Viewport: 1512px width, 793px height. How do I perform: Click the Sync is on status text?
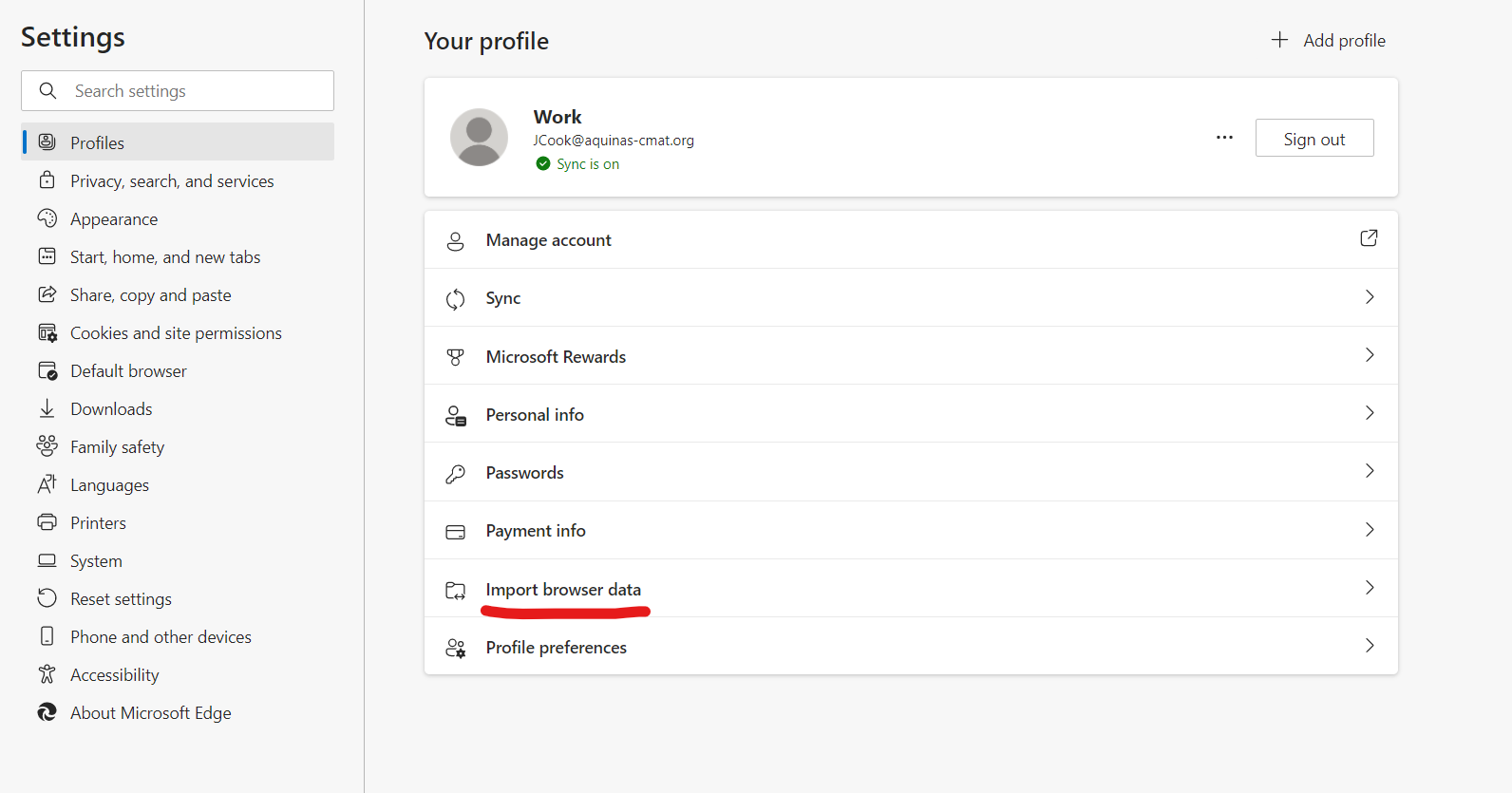[x=588, y=163]
